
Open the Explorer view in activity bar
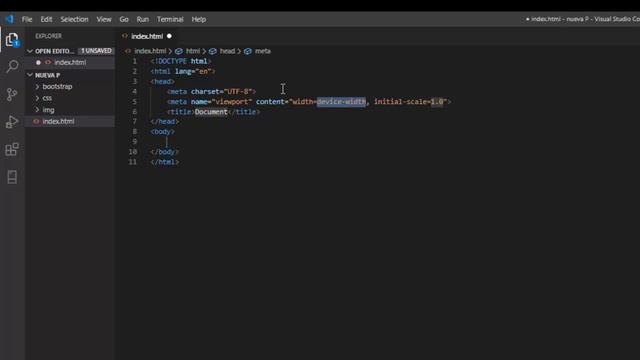coord(12,40)
